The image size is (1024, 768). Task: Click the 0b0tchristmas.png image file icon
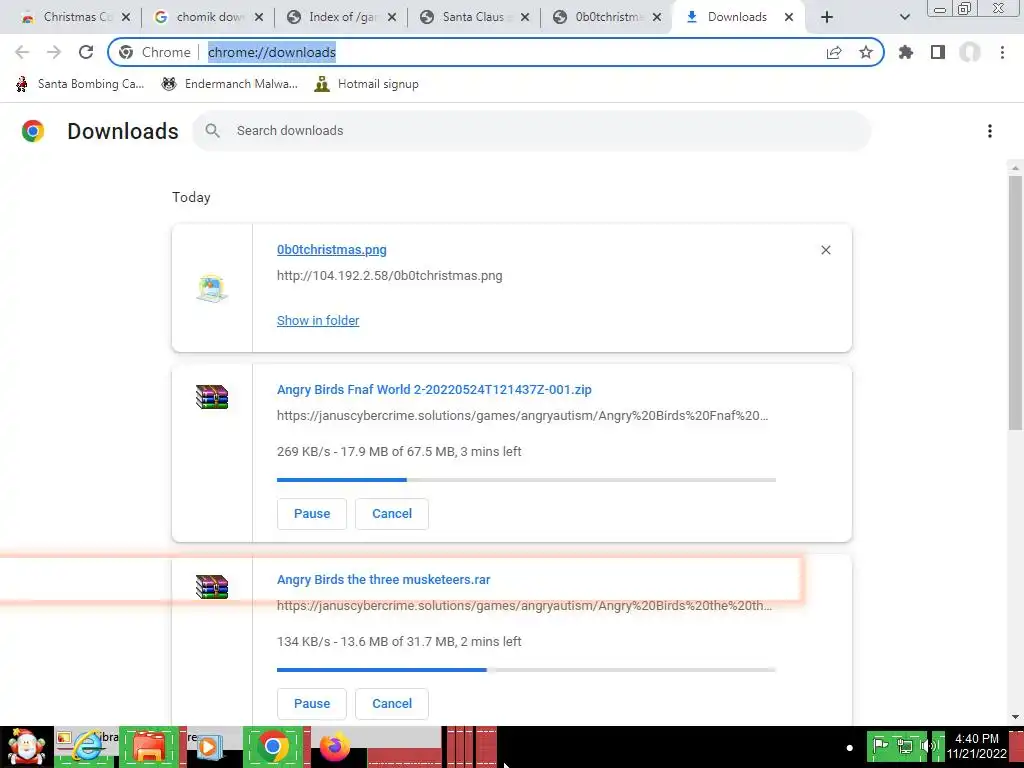coord(212,288)
